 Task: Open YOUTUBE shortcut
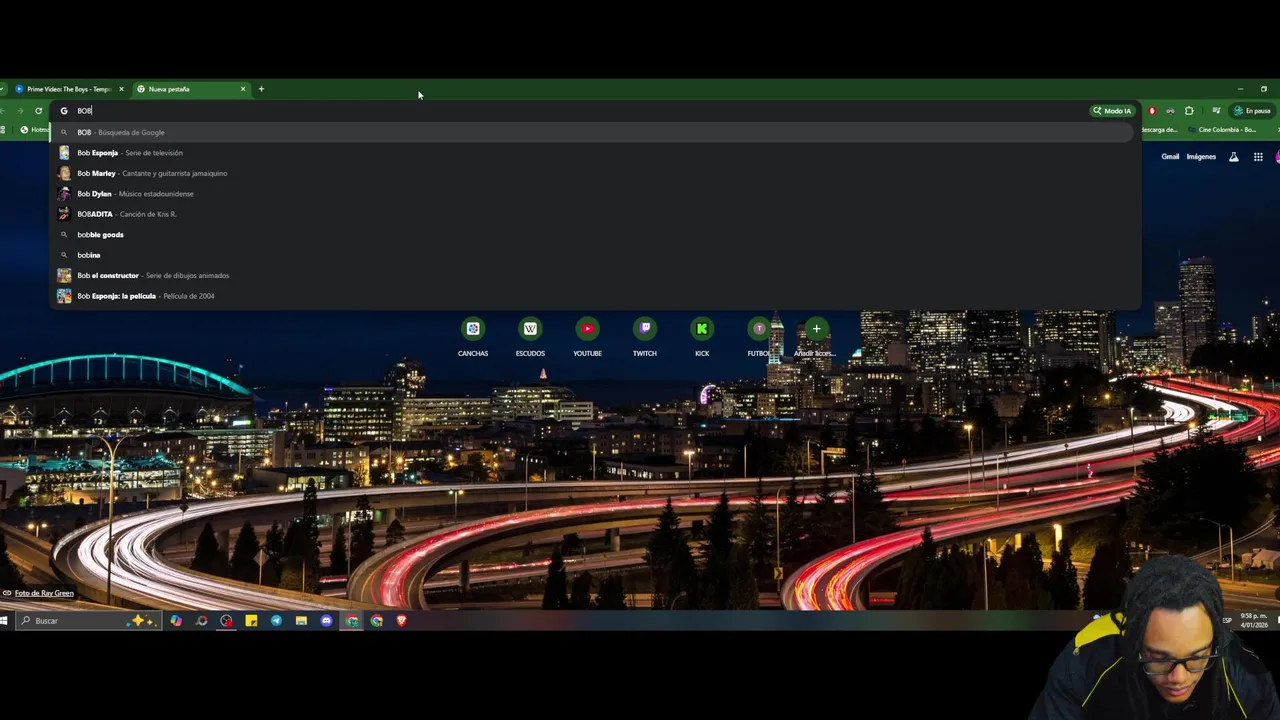point(587,337)
